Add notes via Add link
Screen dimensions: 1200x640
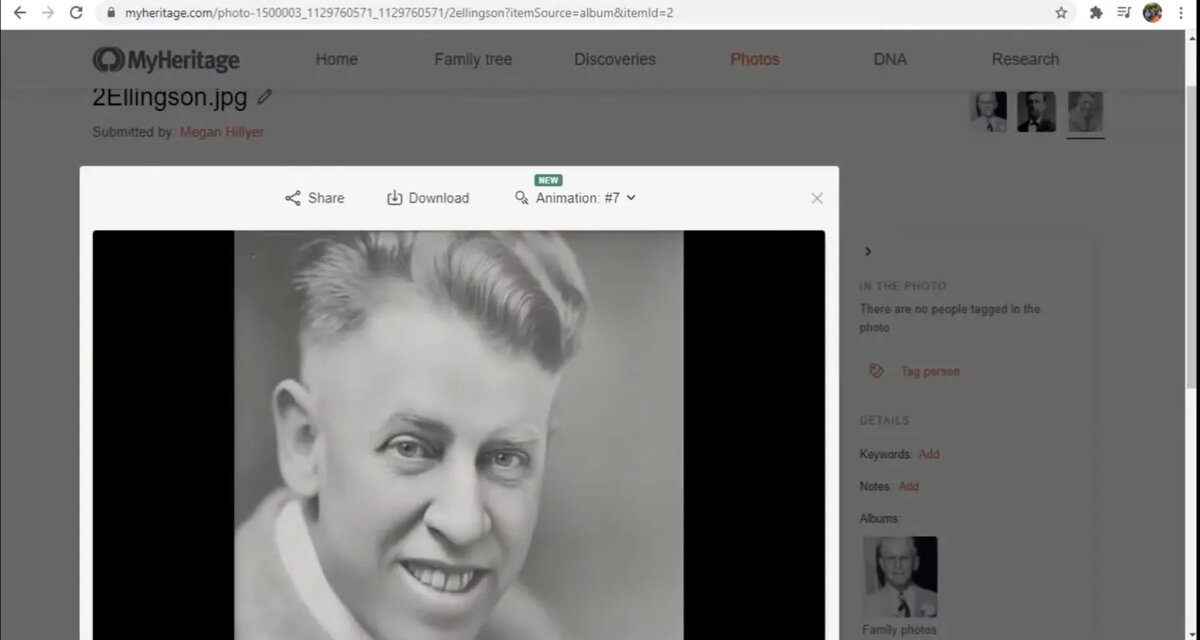(908, 486)
